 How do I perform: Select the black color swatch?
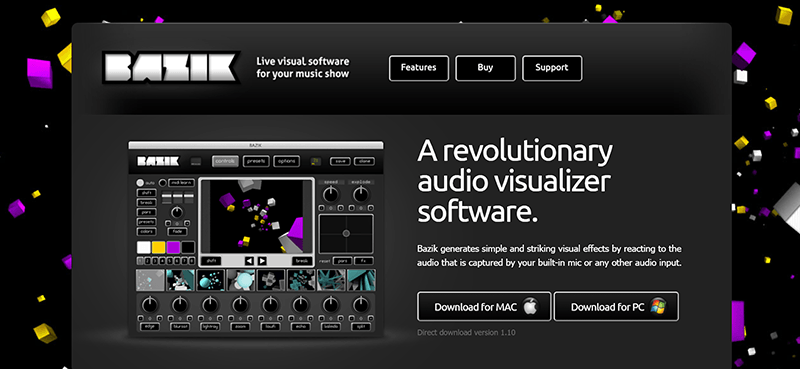pyautogui.click(x=188, y=248)
